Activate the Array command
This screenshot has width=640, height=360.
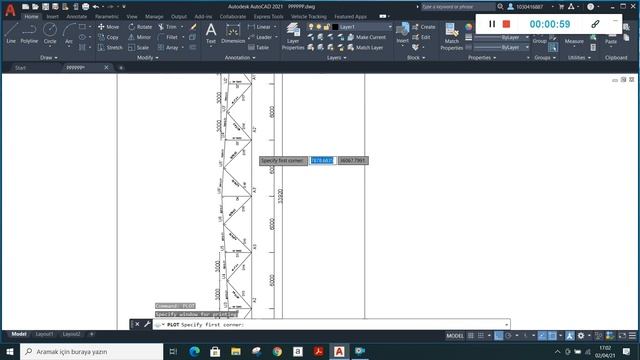tap(168, 47)
